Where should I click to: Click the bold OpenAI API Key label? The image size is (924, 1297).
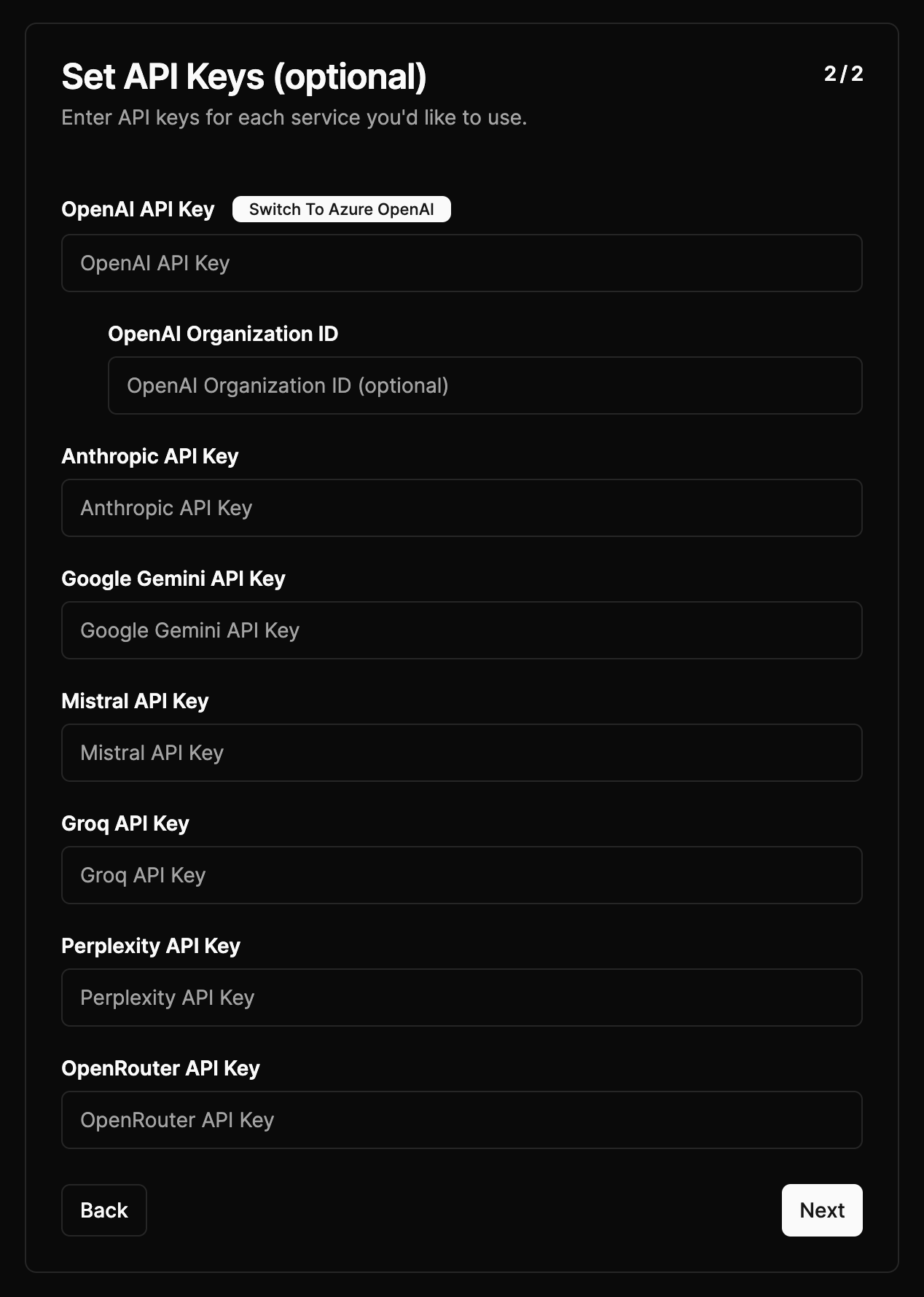[x=138, y=210]
